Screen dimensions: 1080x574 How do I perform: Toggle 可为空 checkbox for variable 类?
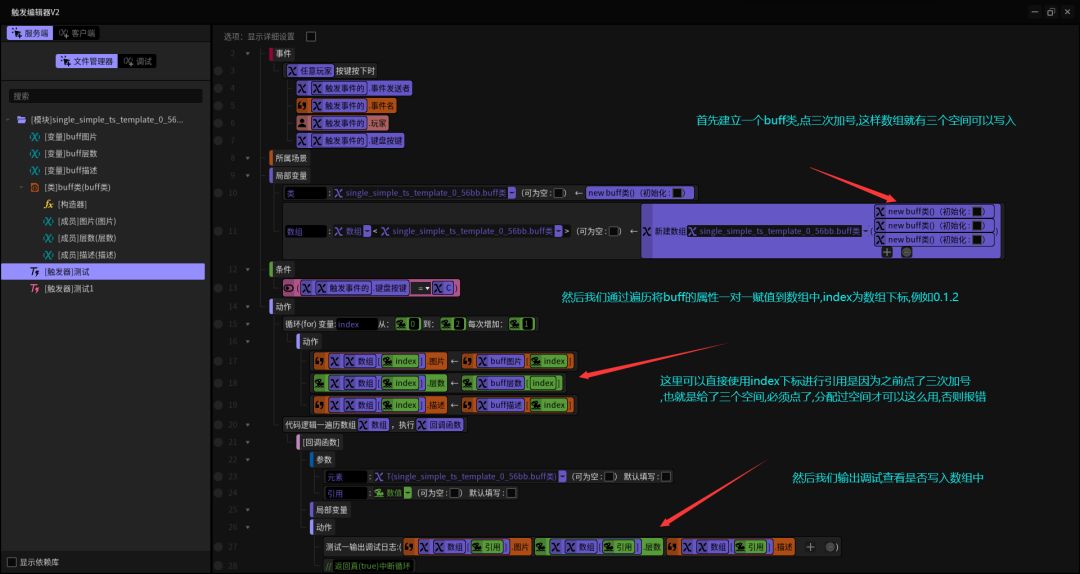pyautogui.click(x=559, y=194)
